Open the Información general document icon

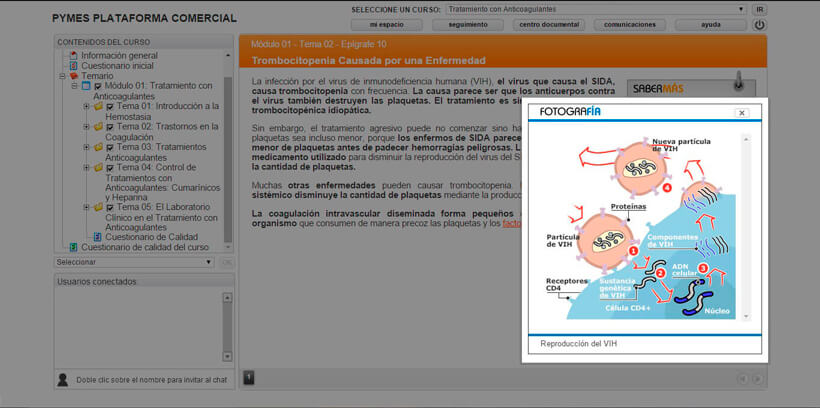[73, 55]
